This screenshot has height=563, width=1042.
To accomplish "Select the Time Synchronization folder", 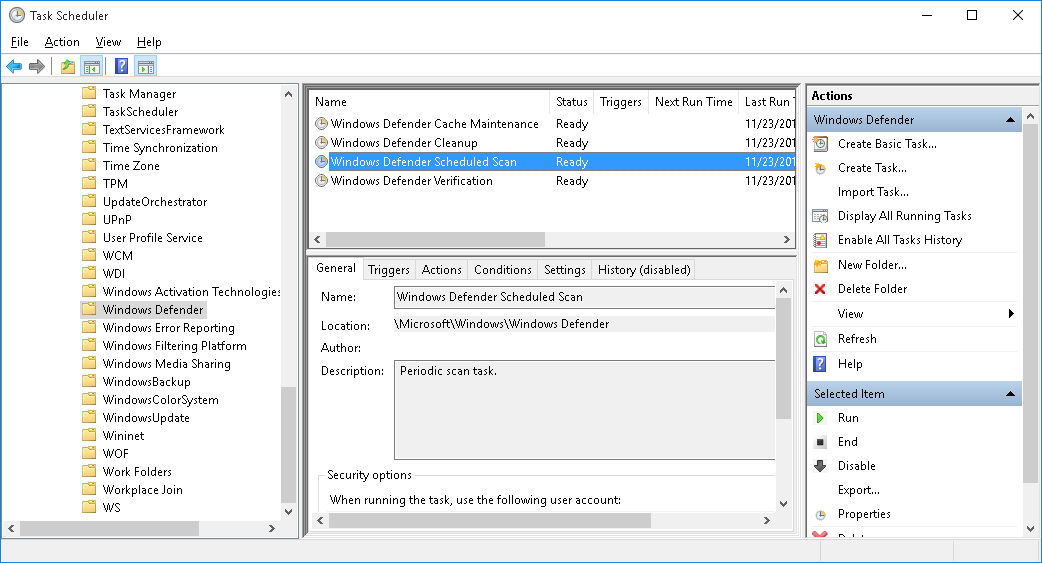I will (160, 148).
